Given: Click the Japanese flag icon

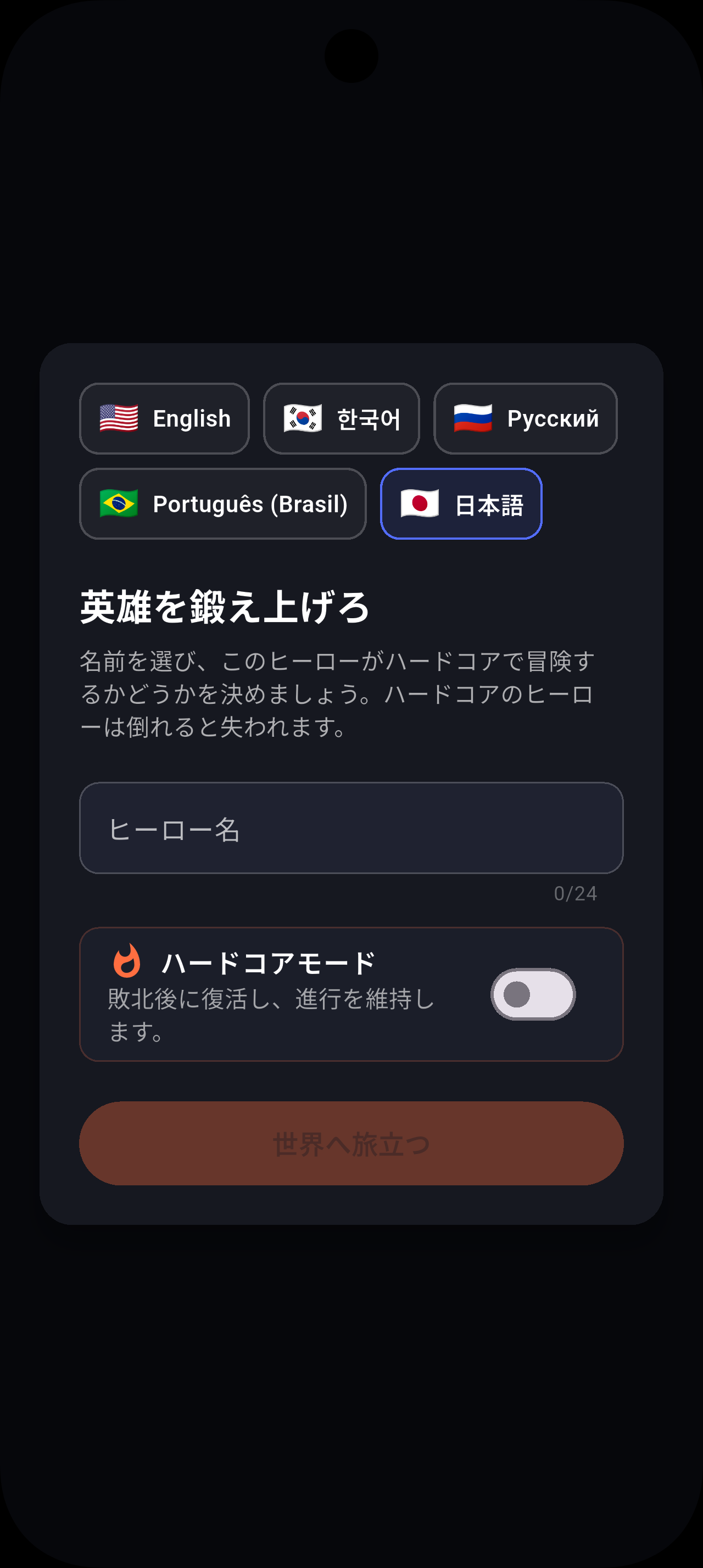Looking at the screenshot, I should click(420, 503).
